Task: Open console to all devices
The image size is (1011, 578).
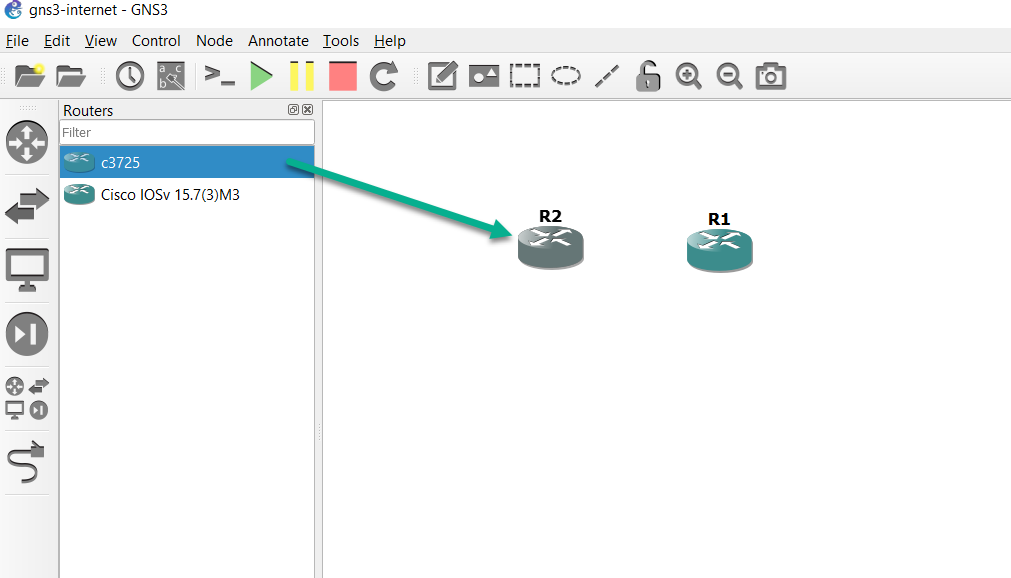Action: coord(219,76)
